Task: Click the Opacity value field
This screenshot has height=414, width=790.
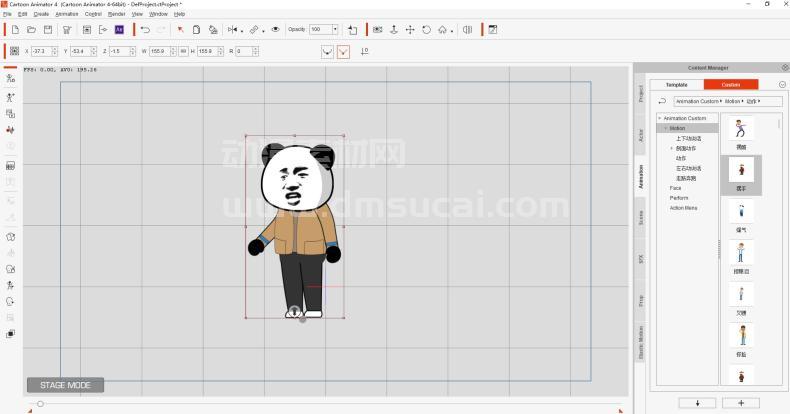Action: tap(320, 30)
